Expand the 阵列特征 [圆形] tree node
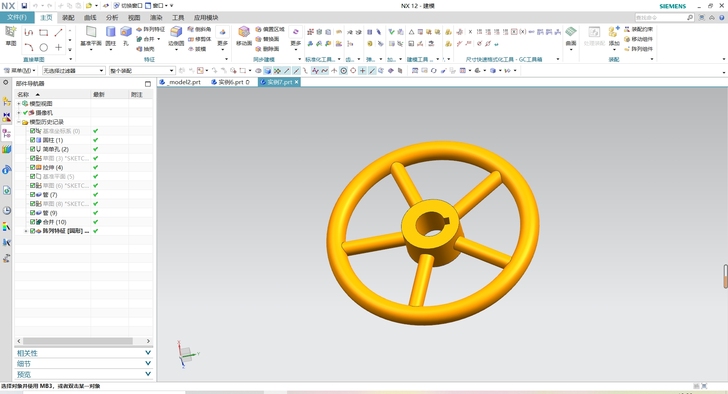Screen dimensions: 728x394 [x=26, y=231]
